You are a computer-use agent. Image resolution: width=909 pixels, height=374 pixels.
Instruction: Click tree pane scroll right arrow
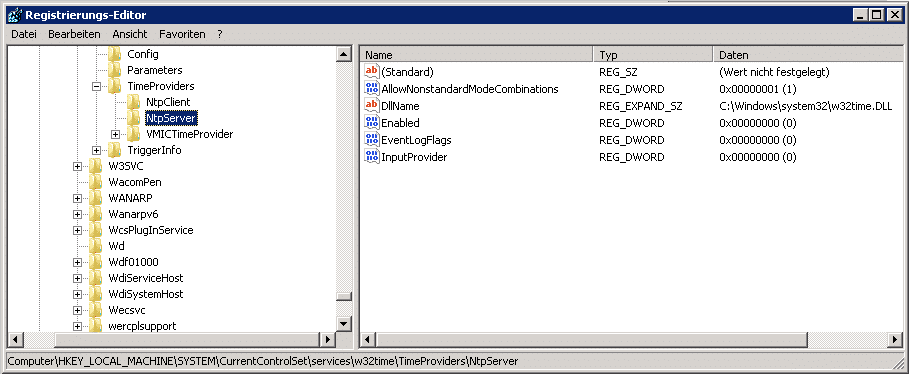[328, 340]
